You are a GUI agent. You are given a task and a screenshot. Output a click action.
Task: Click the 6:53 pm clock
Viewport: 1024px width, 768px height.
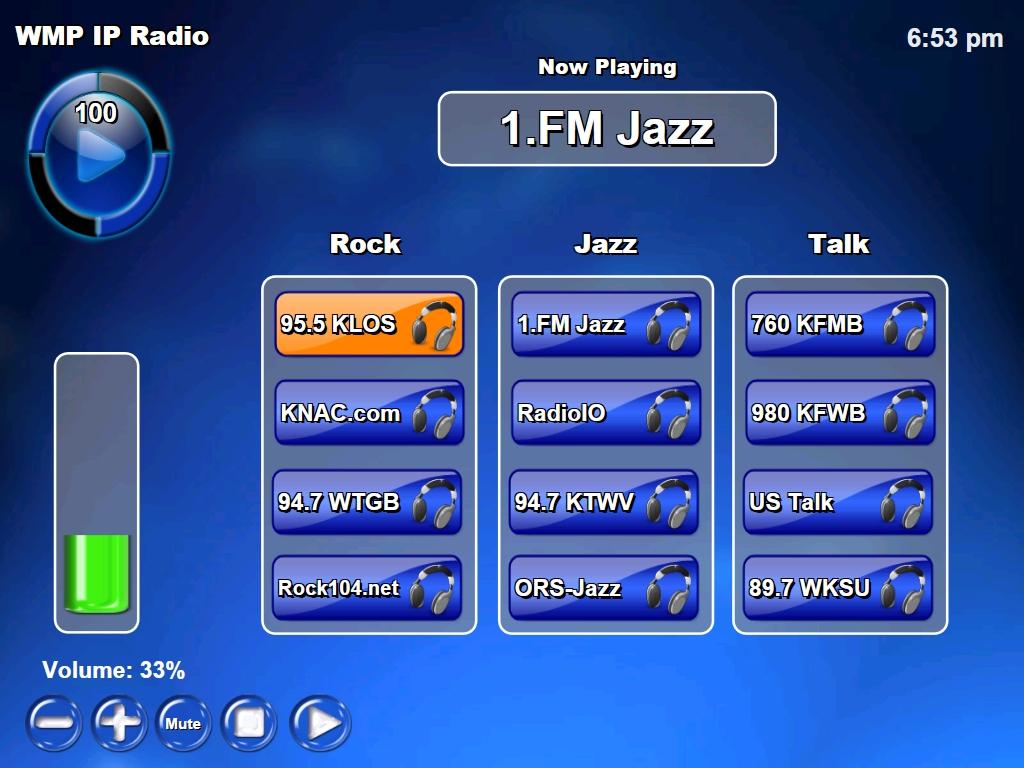(955, 39)
